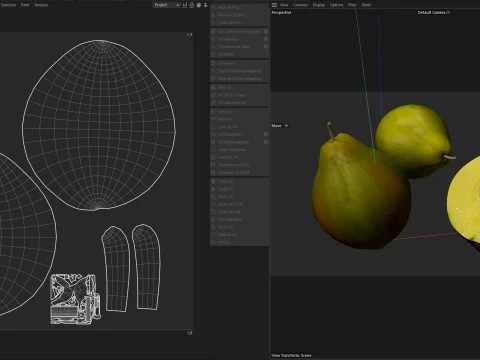
Task: Choose Copy UV command
Action: click(x=239, y=182)
